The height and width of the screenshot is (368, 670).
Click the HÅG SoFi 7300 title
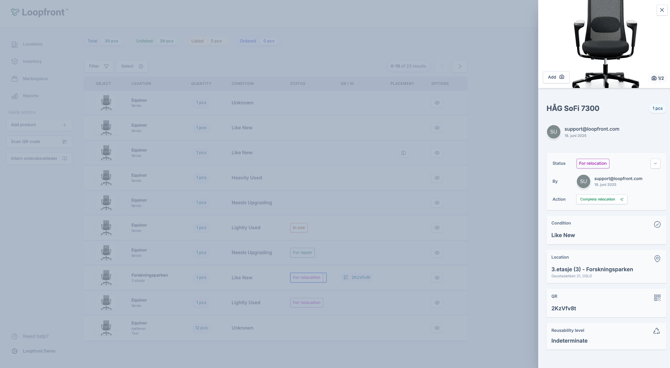coord(573,108)
